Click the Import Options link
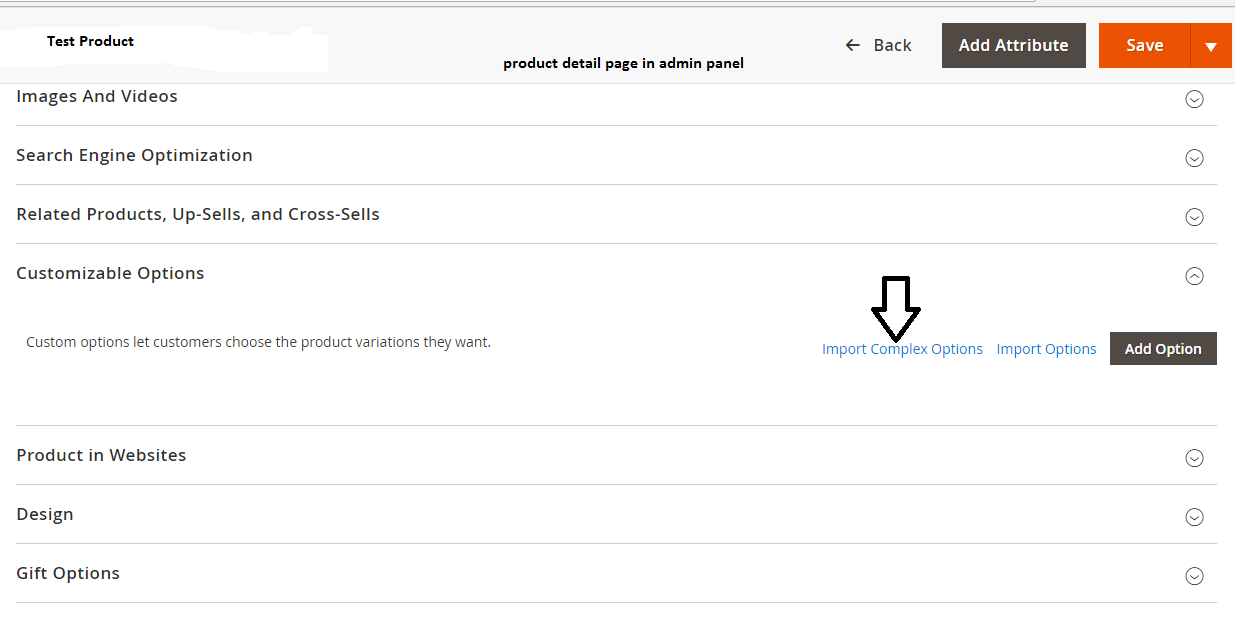This screenshot has width=1235, height=619. point(1046,349)
